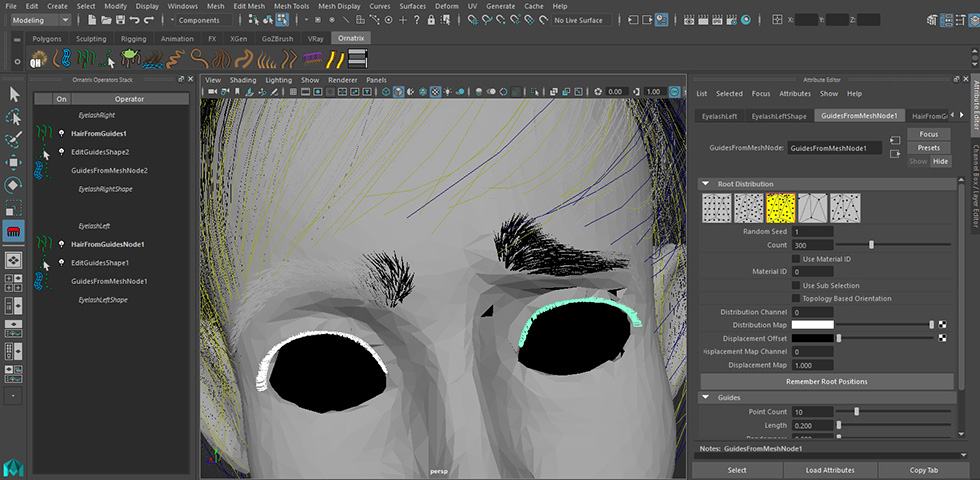
Task: Click the Count slider handle
Action: [871, 245]
